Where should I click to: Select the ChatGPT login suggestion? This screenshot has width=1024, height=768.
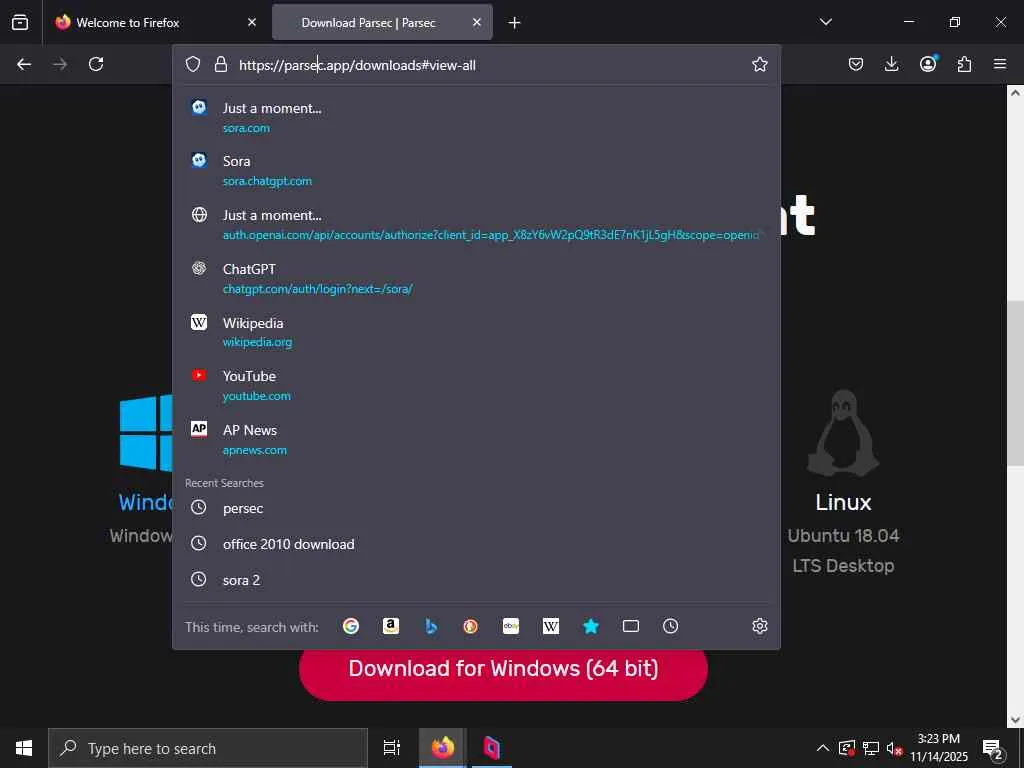pyautogui.click(x=476, y=278)
